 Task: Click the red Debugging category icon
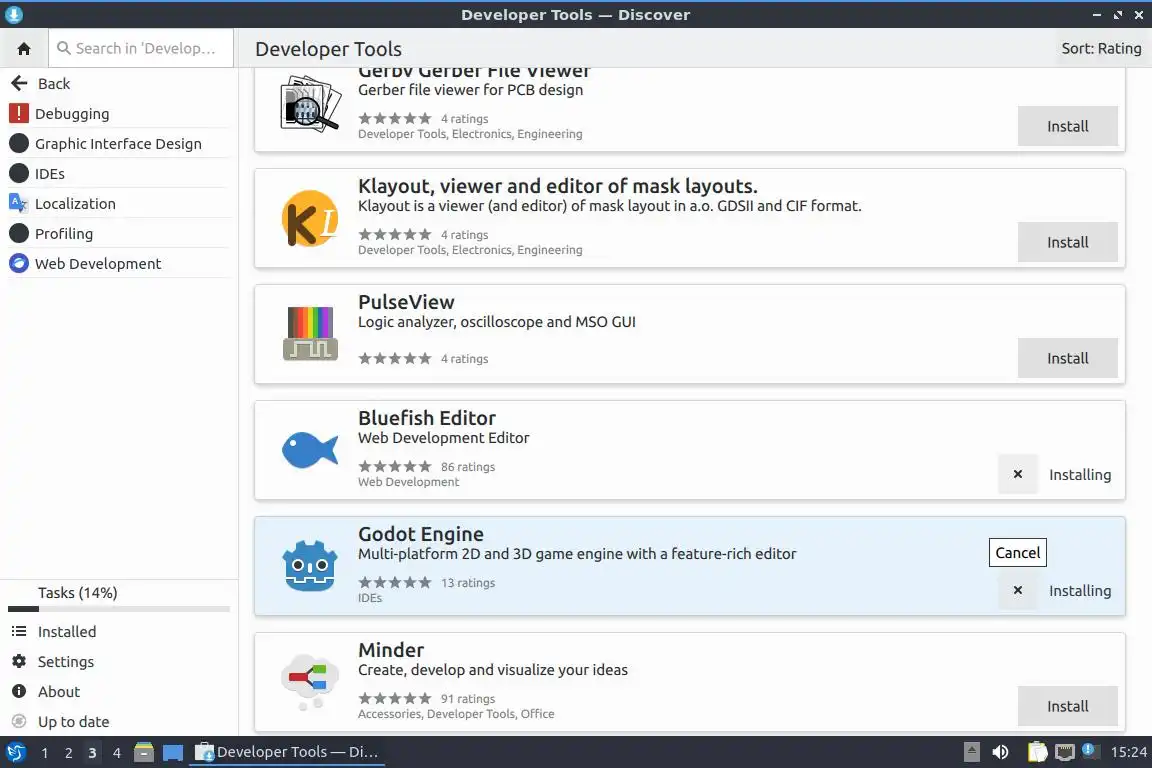(18, 114)
